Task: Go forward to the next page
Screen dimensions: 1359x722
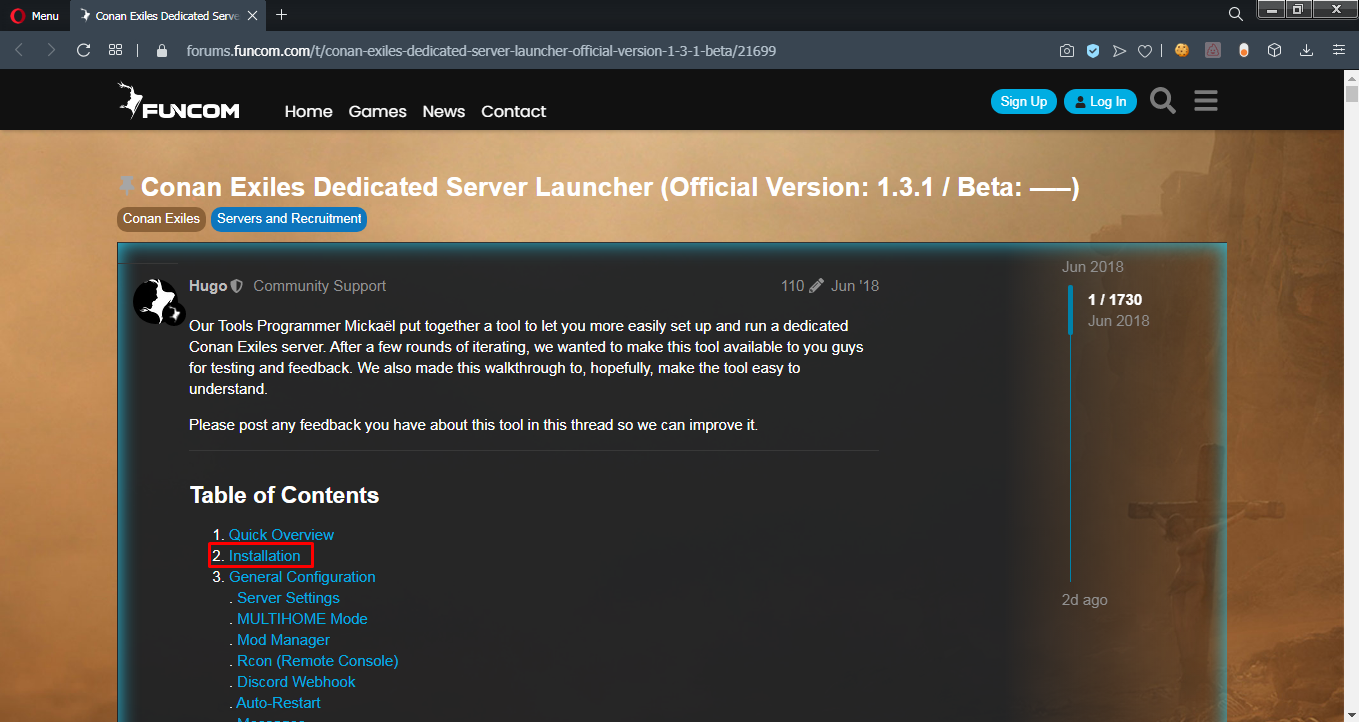Action: click(51, 50)
